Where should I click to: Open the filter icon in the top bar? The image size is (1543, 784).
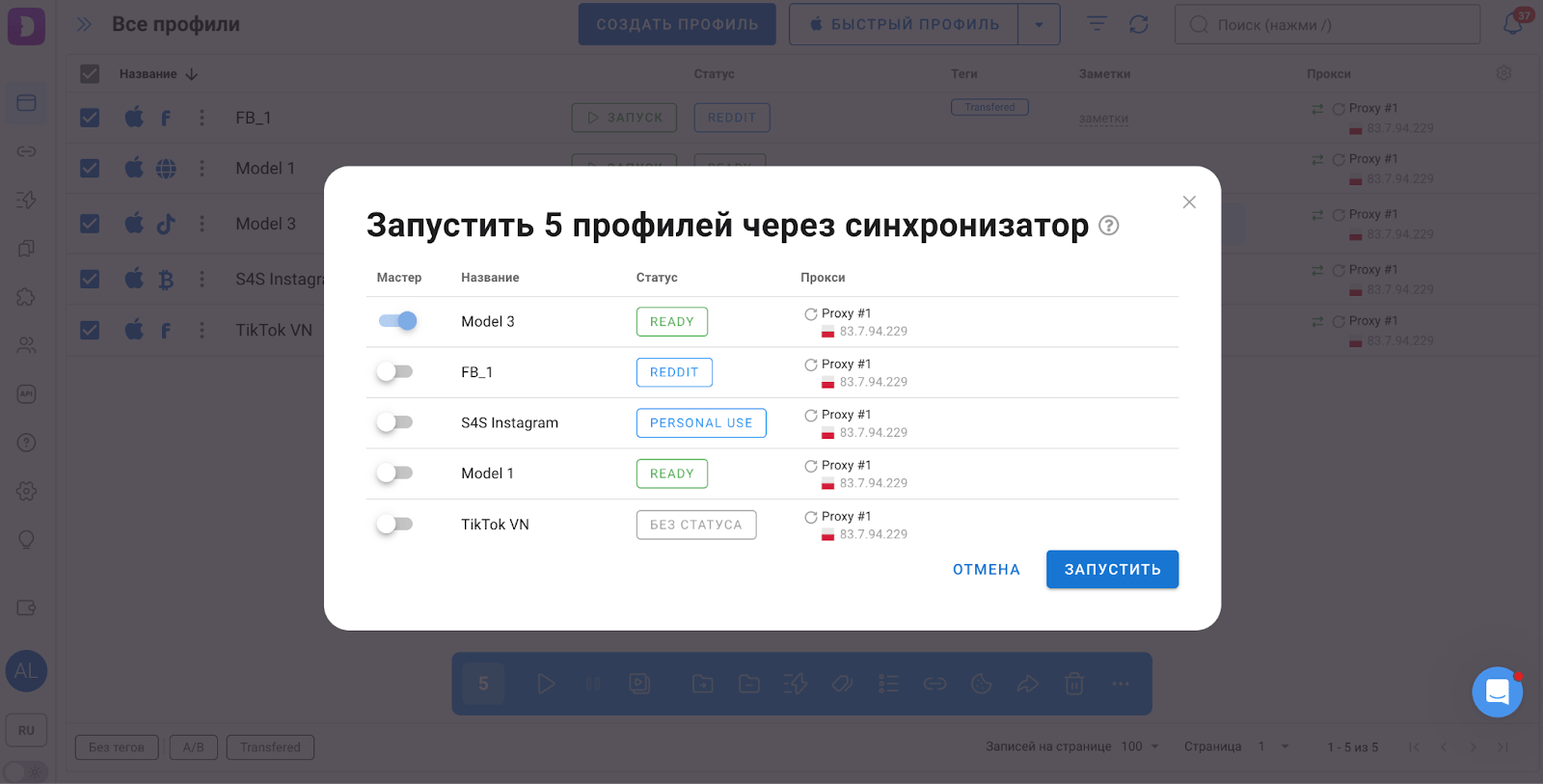tap(1096, 24)
